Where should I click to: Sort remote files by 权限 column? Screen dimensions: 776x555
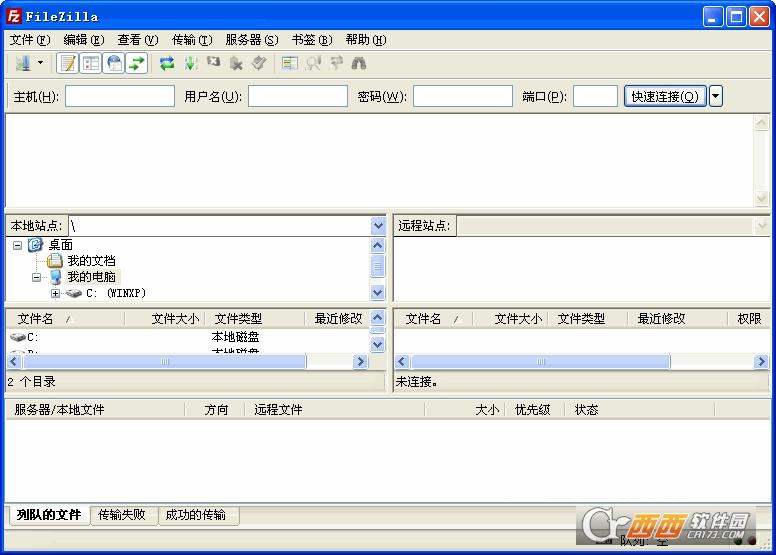tap(749, 319)
